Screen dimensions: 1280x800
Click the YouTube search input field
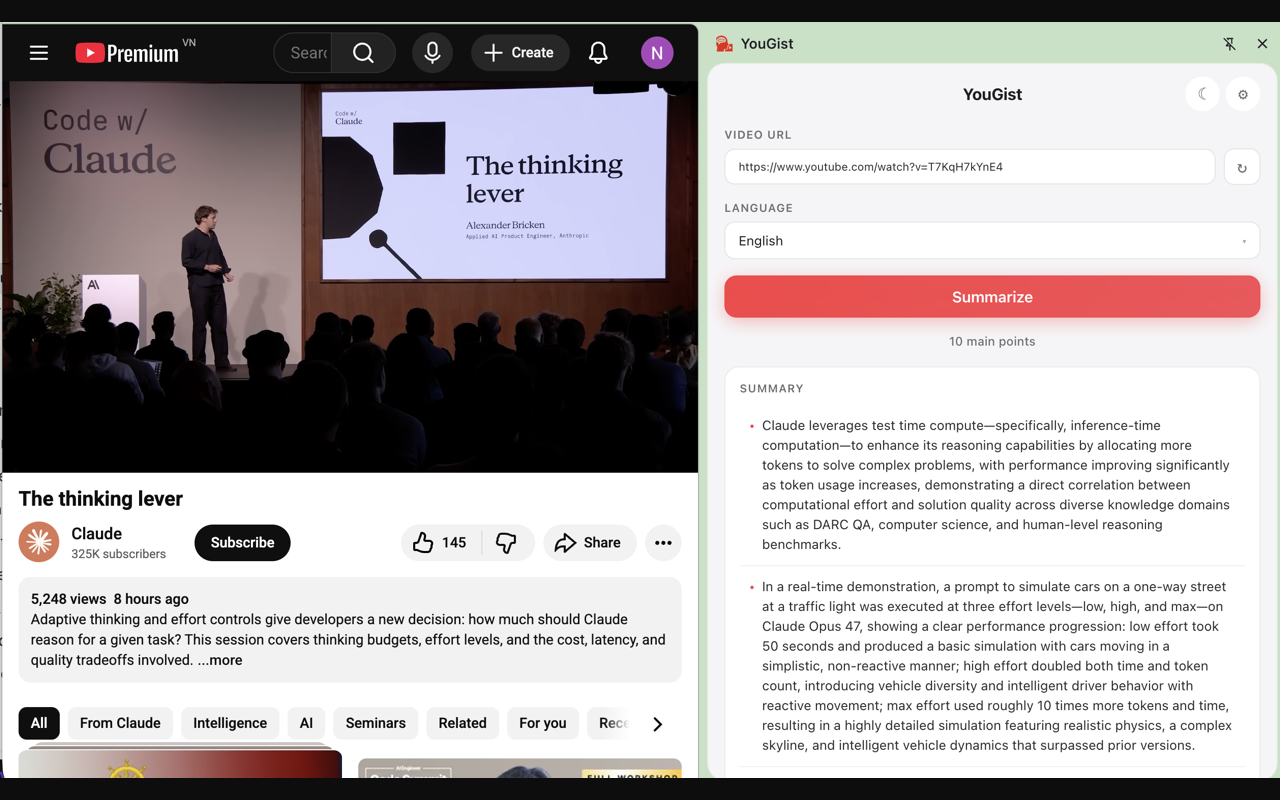tap(304, 53)
